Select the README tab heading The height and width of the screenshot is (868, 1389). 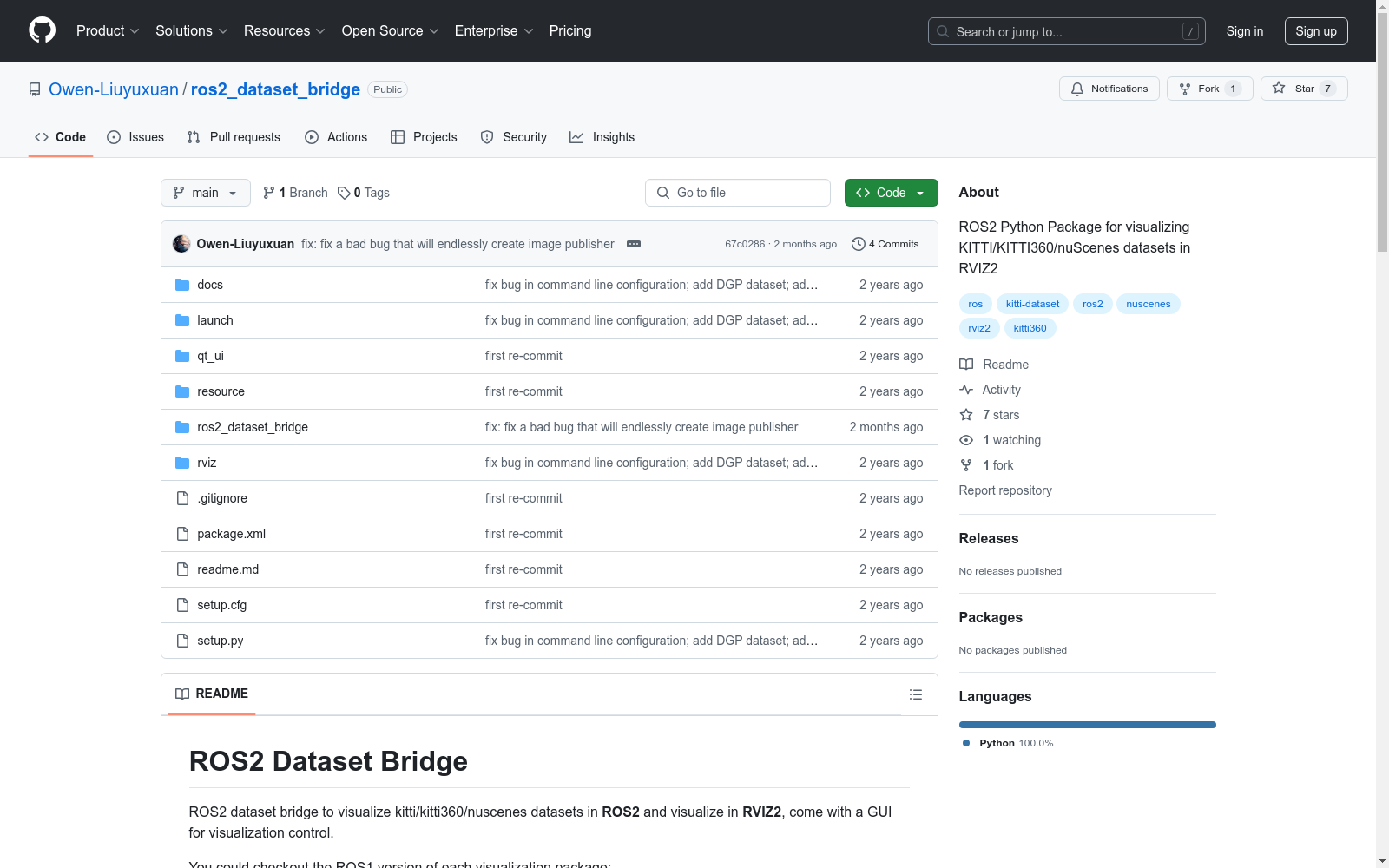point(212,694)
